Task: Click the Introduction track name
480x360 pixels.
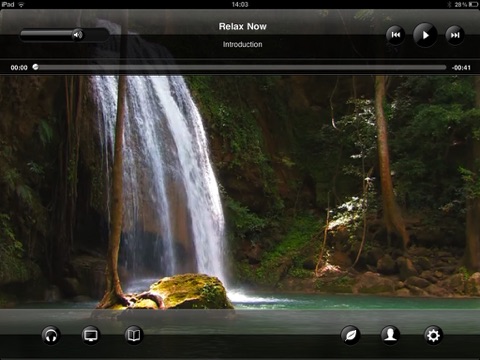Action: click(x=243, y=44)
